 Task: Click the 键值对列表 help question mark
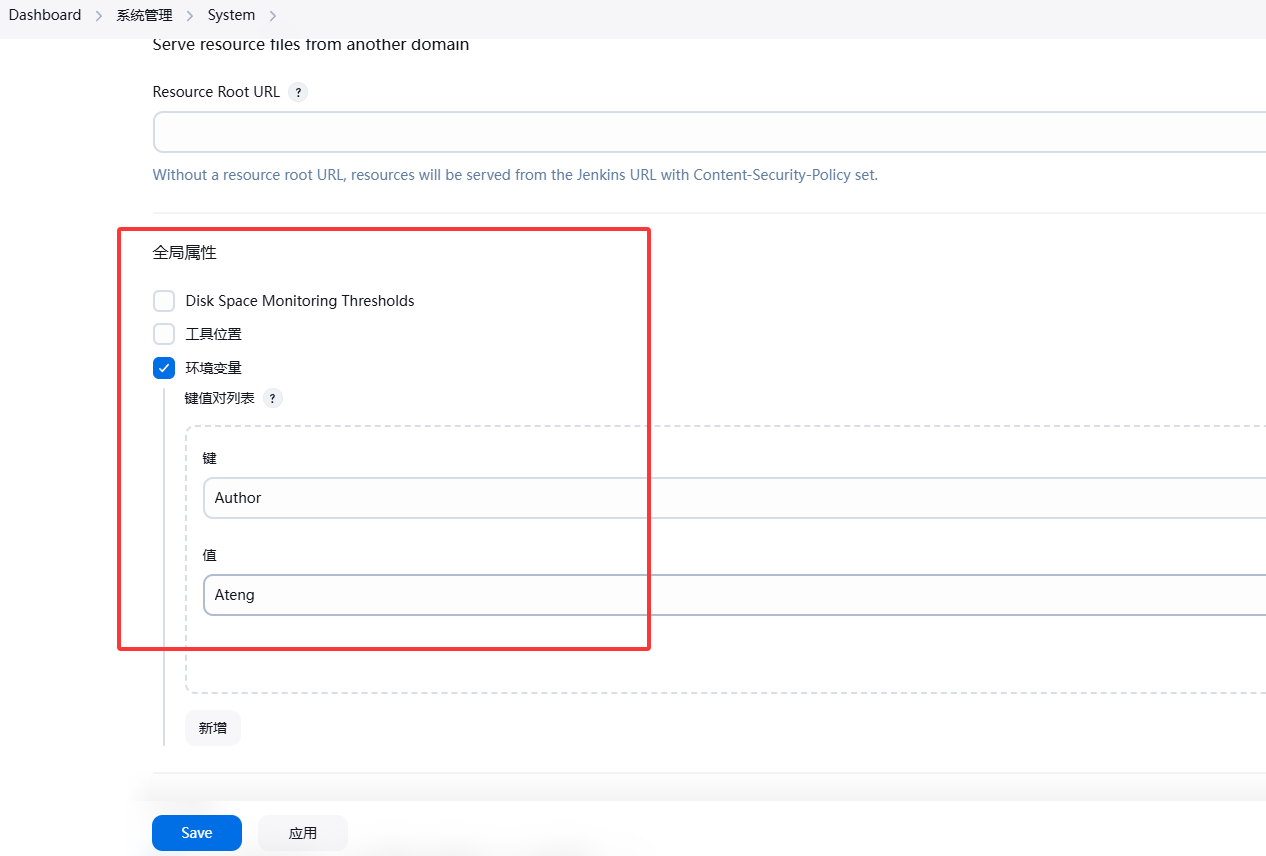pos(272,398)
